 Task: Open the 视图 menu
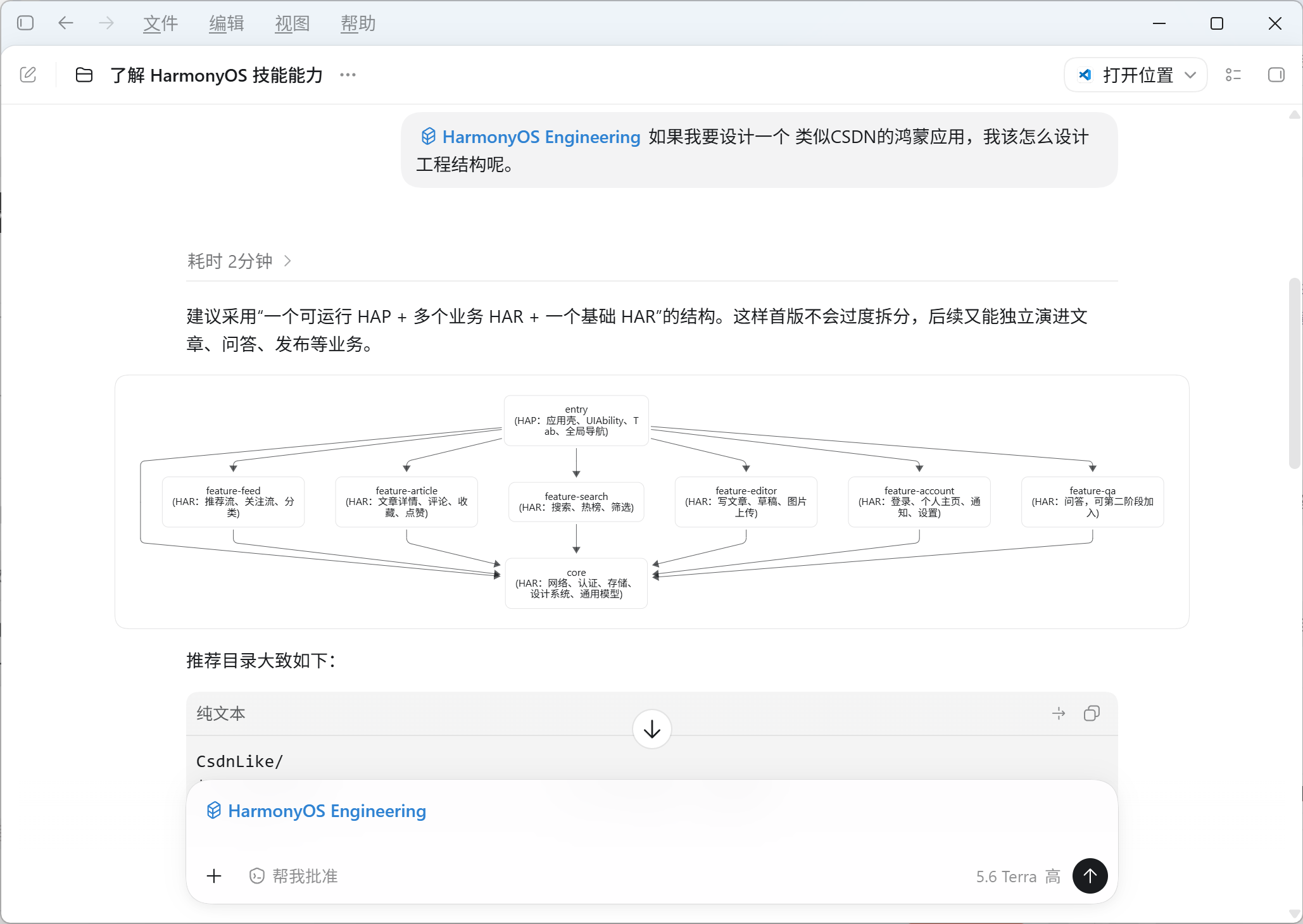[293, 23]
